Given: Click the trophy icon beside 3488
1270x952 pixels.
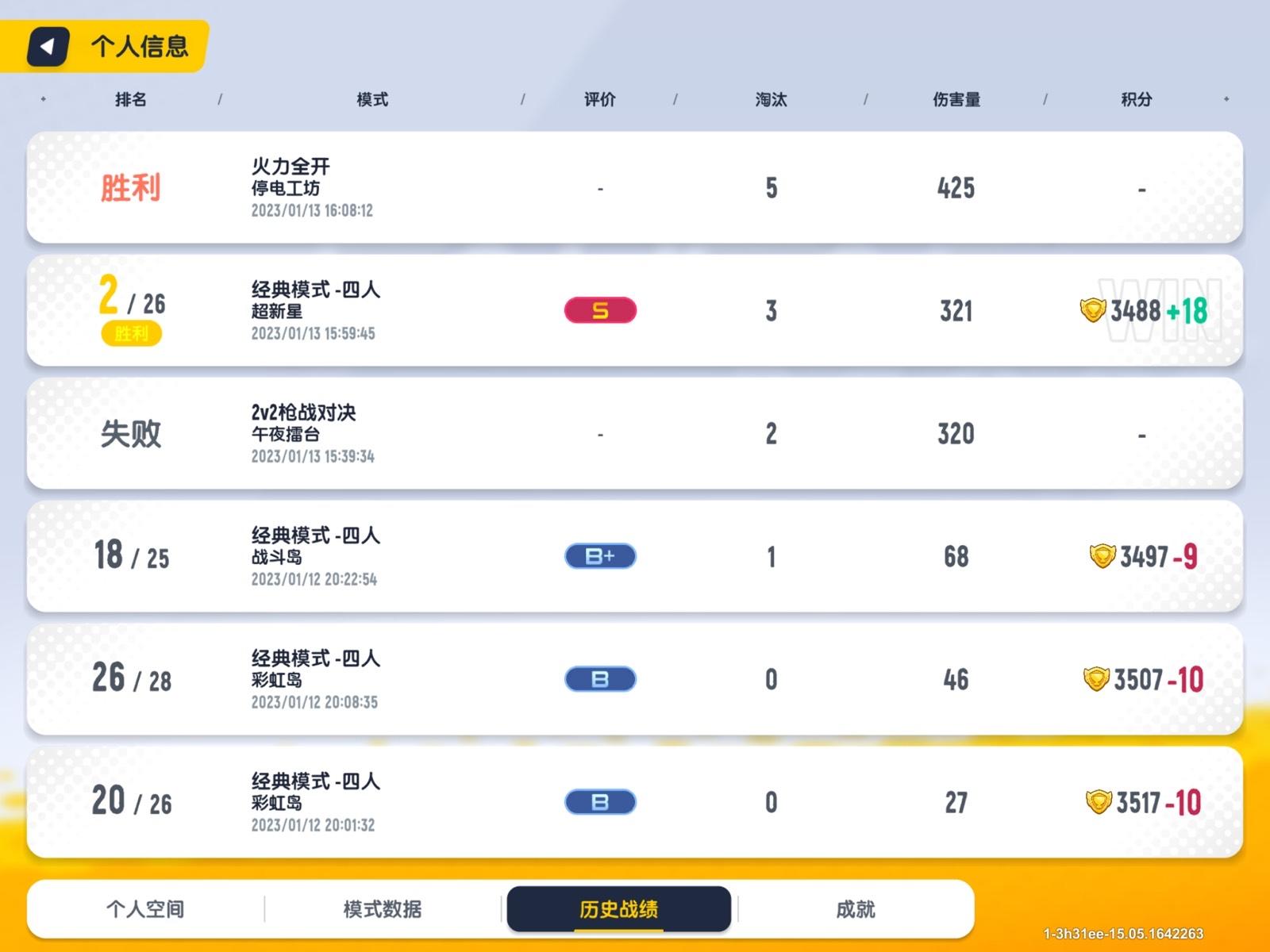Looking at the screenshot, I should click(1093, 309).
